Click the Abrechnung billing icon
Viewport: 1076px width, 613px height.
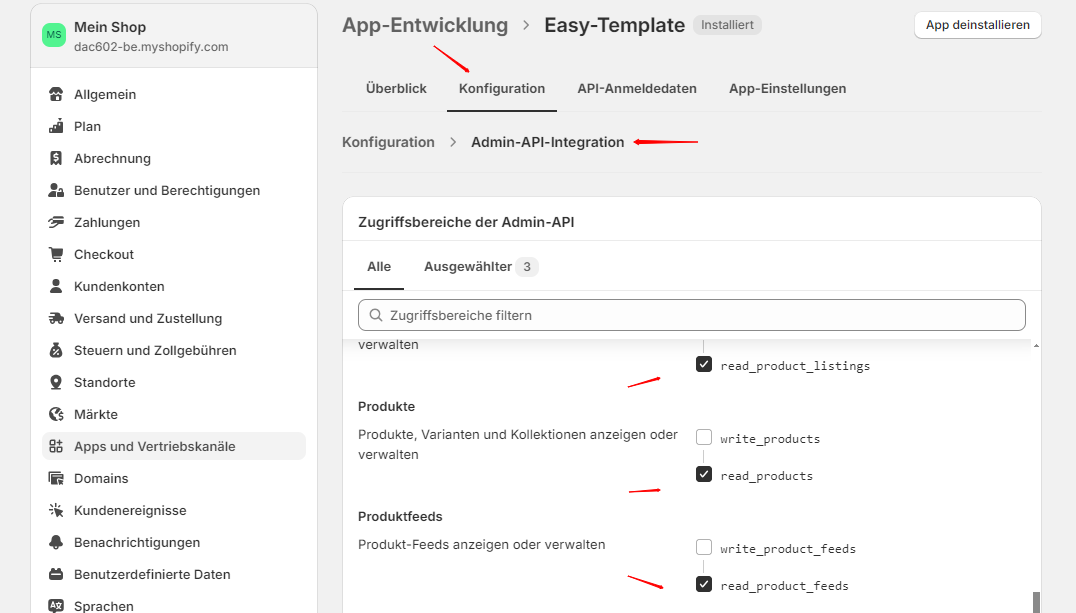coord(56,159)
